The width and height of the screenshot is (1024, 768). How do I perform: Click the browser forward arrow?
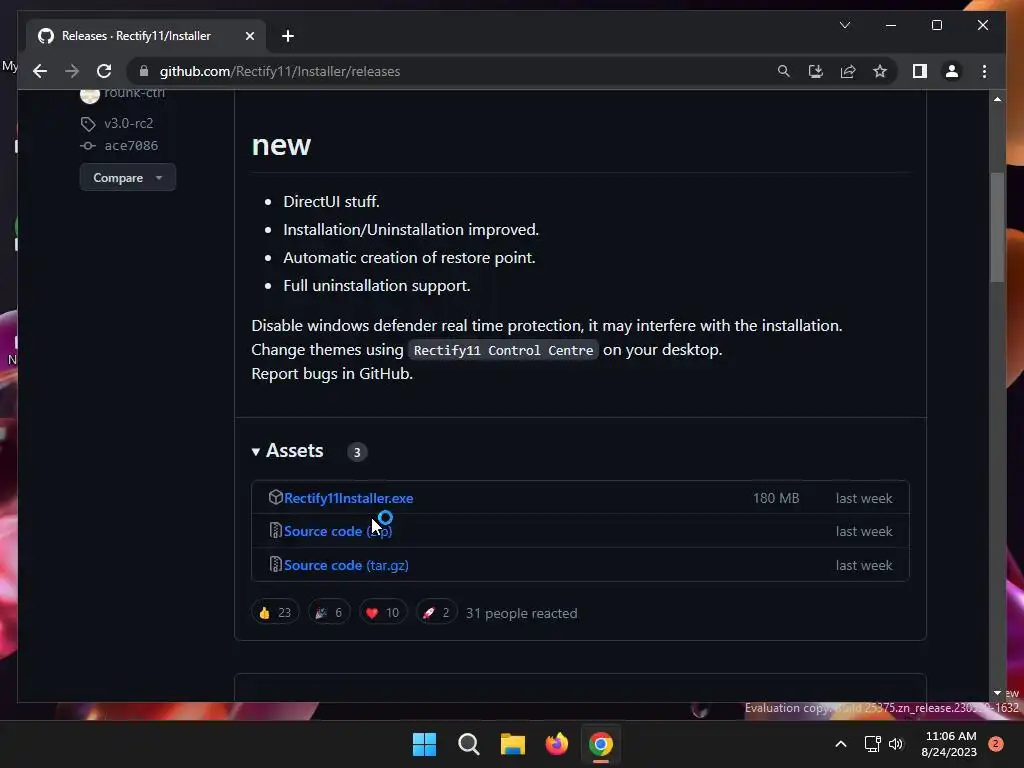point(72,71)
